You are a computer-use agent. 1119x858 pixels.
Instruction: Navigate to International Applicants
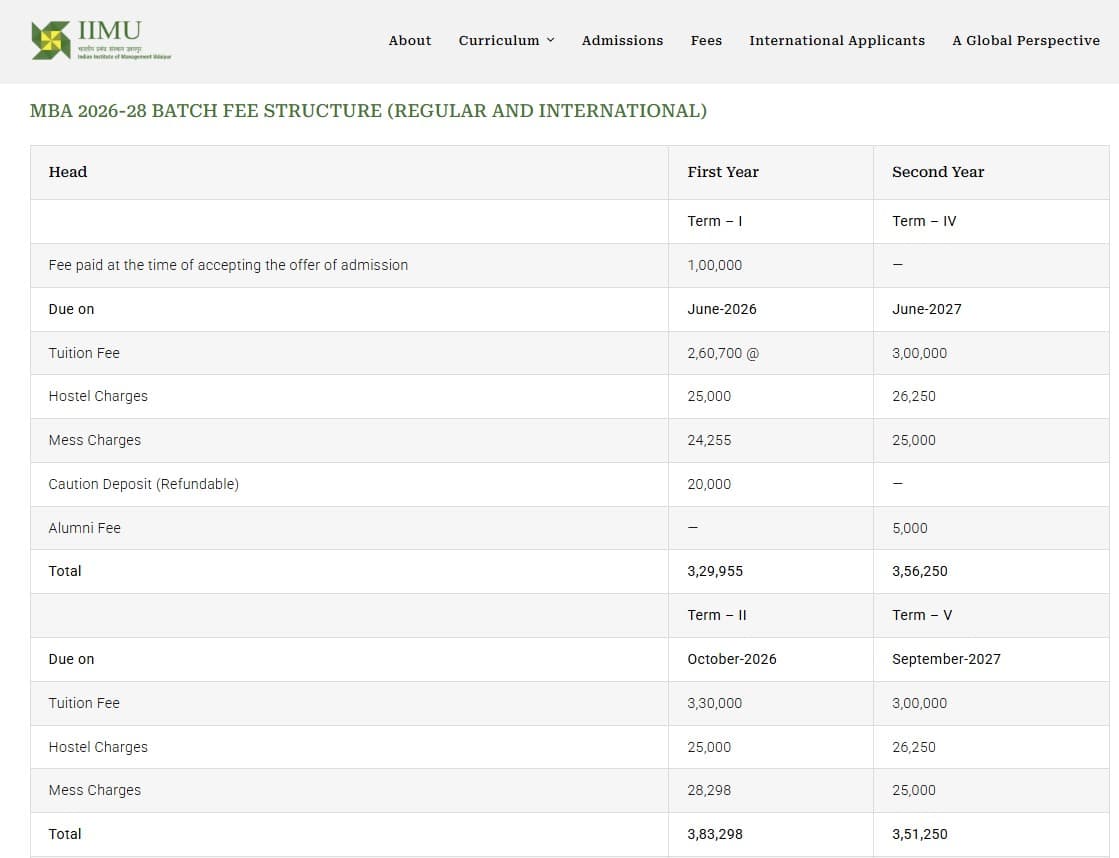(837, 40)
